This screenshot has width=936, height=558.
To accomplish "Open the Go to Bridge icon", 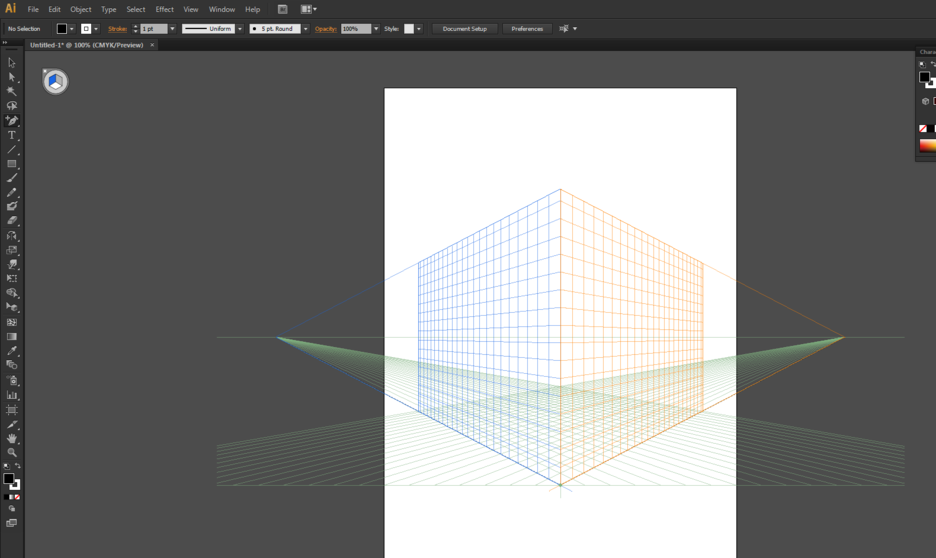I will click(282, 9).
